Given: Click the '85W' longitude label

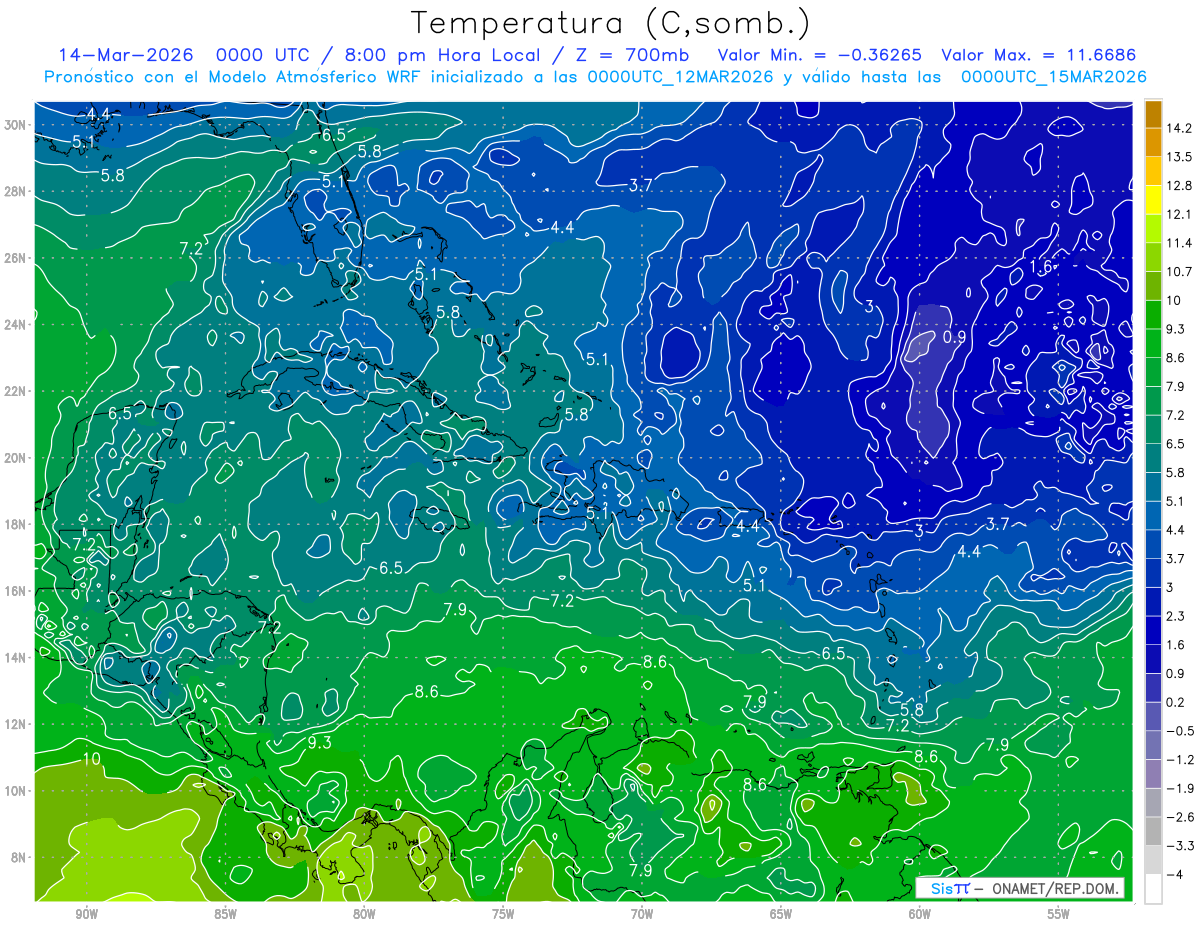Looking at the screenshot, I should point(225,914).
